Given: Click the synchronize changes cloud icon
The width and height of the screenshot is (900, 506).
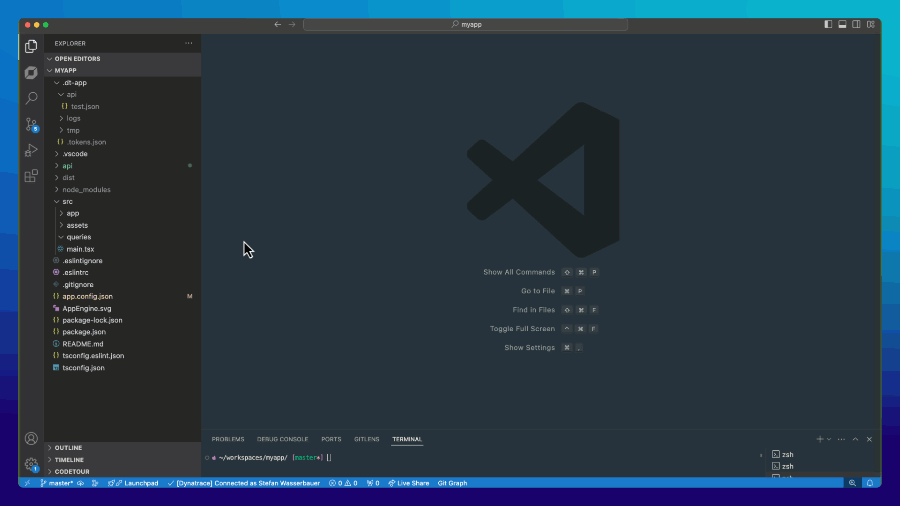Looking at the screenshot, I should (x=80, y=483).
